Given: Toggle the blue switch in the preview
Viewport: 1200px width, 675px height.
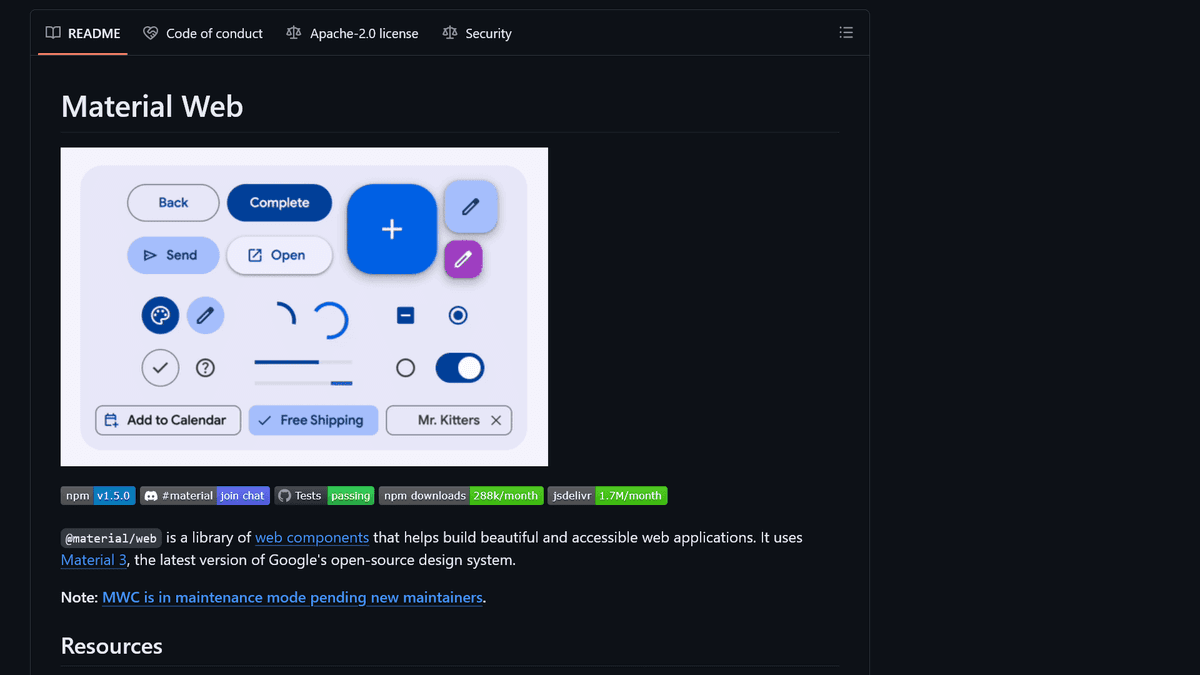Looking at the screenshot, I should point(460,368).
